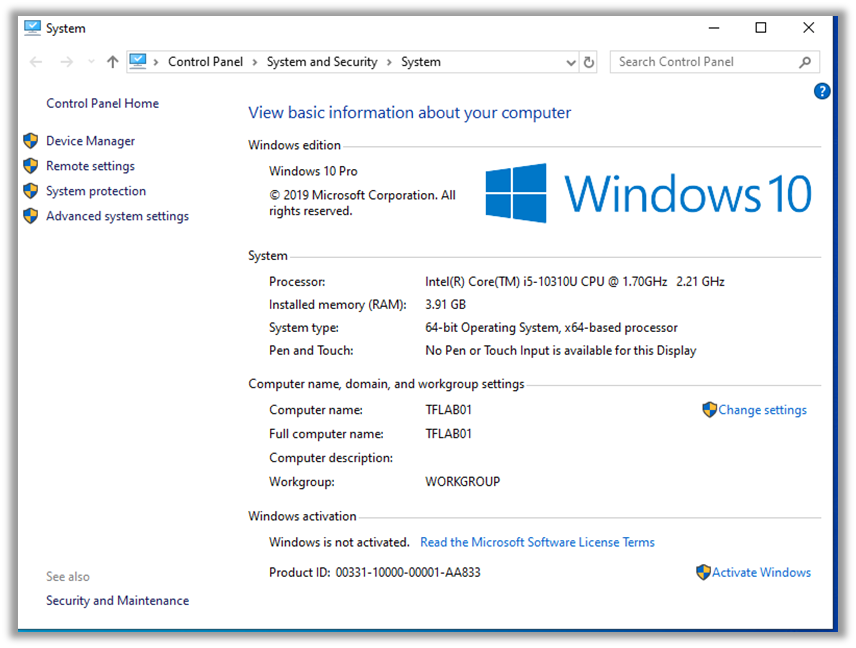Expand chevron before Control Panel breadcrumb

point(156,62)
